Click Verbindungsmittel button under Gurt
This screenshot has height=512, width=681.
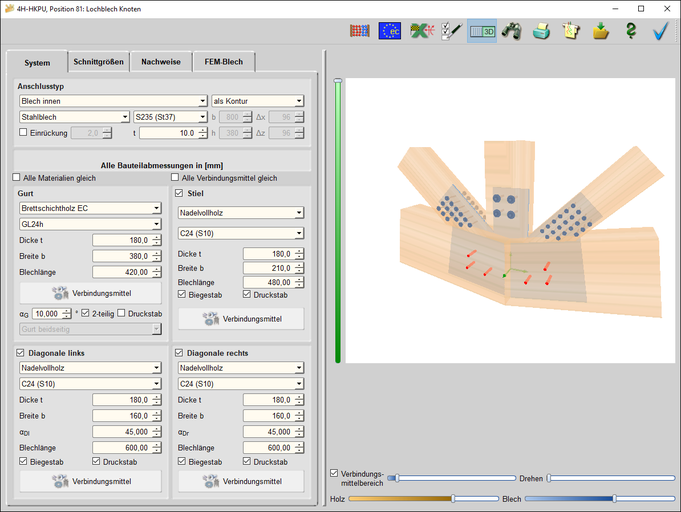point(90,294)
